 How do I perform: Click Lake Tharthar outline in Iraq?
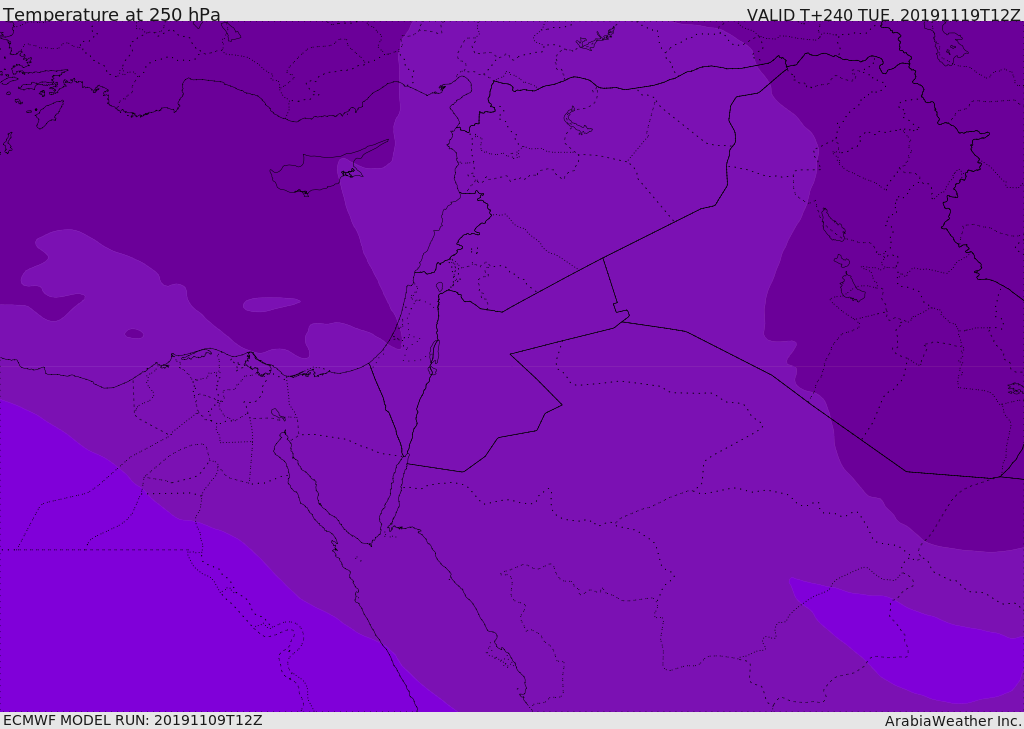coord(833,225)
